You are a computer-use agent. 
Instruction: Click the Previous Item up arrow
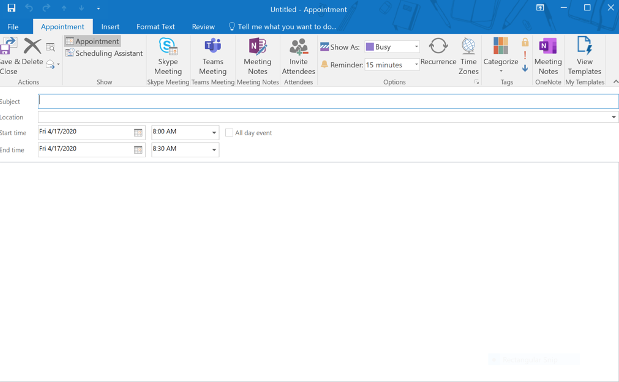(x=64, y=8)
